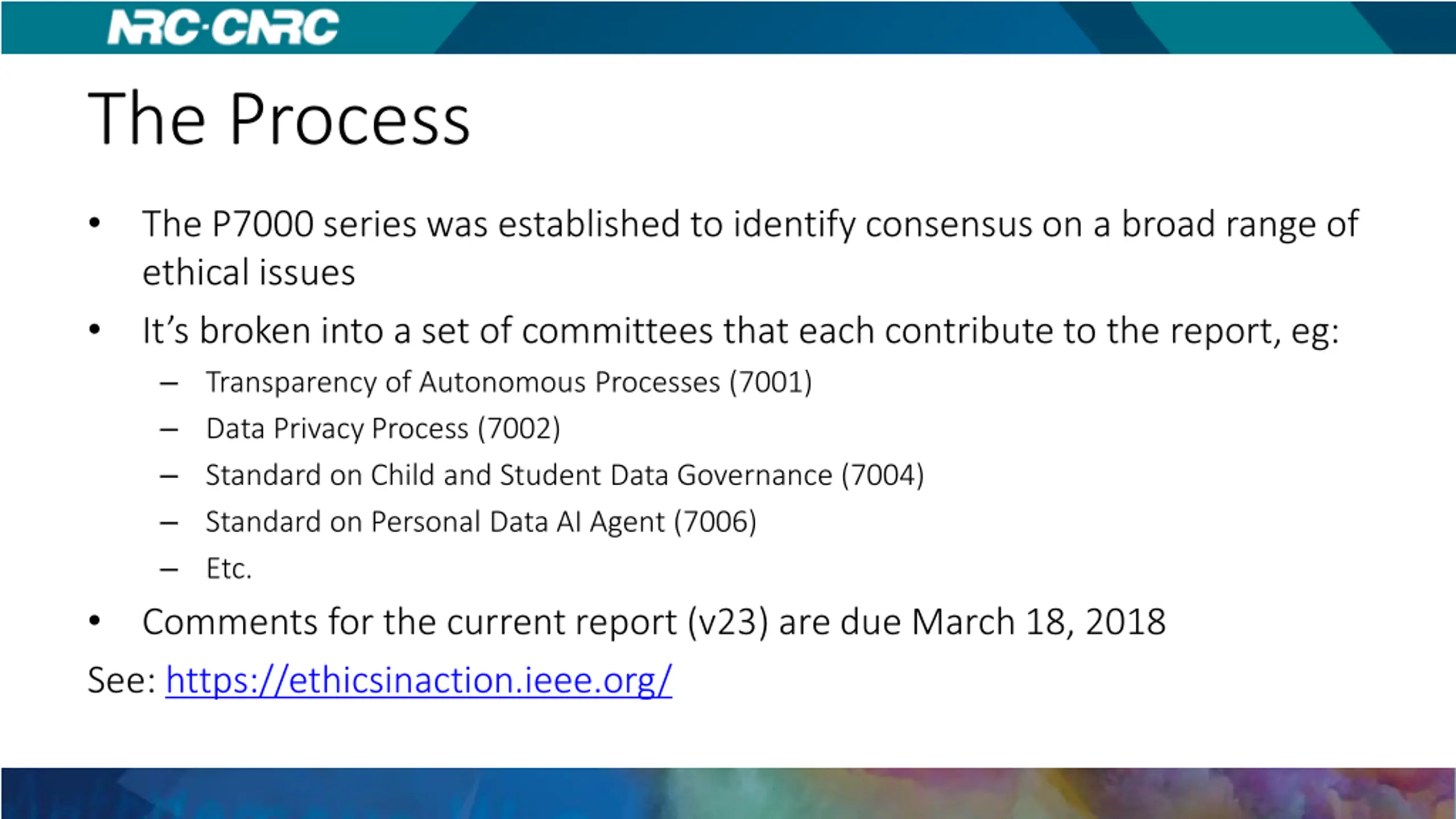This screenshot has height=819, width=1456.
Task: Click the 'Etc.' sub-bullet
Action: 229,569
